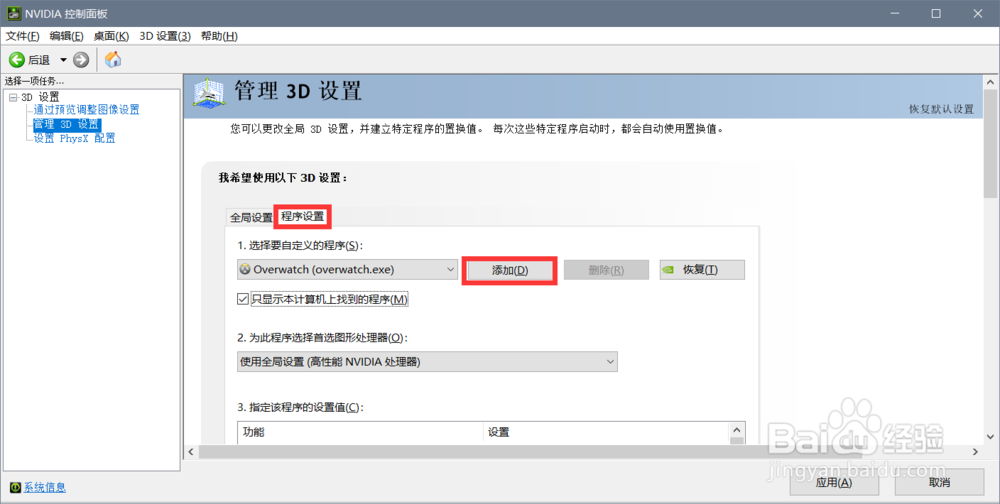This screenshot has width=1000, height=504.
Task: Select 管理 3D 设置 in the tree
Action: (x=67, y=124)
